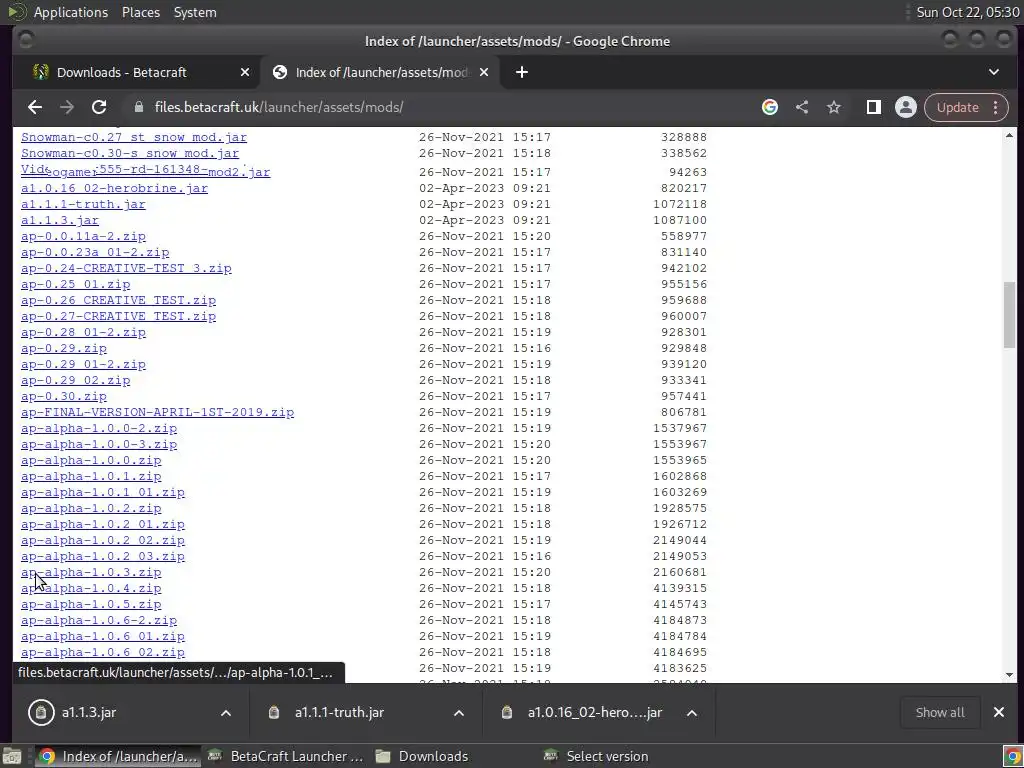Open Chrome's three-dot menu
The height and width of the screenshot is (768, 1024).
click(995, 108)
